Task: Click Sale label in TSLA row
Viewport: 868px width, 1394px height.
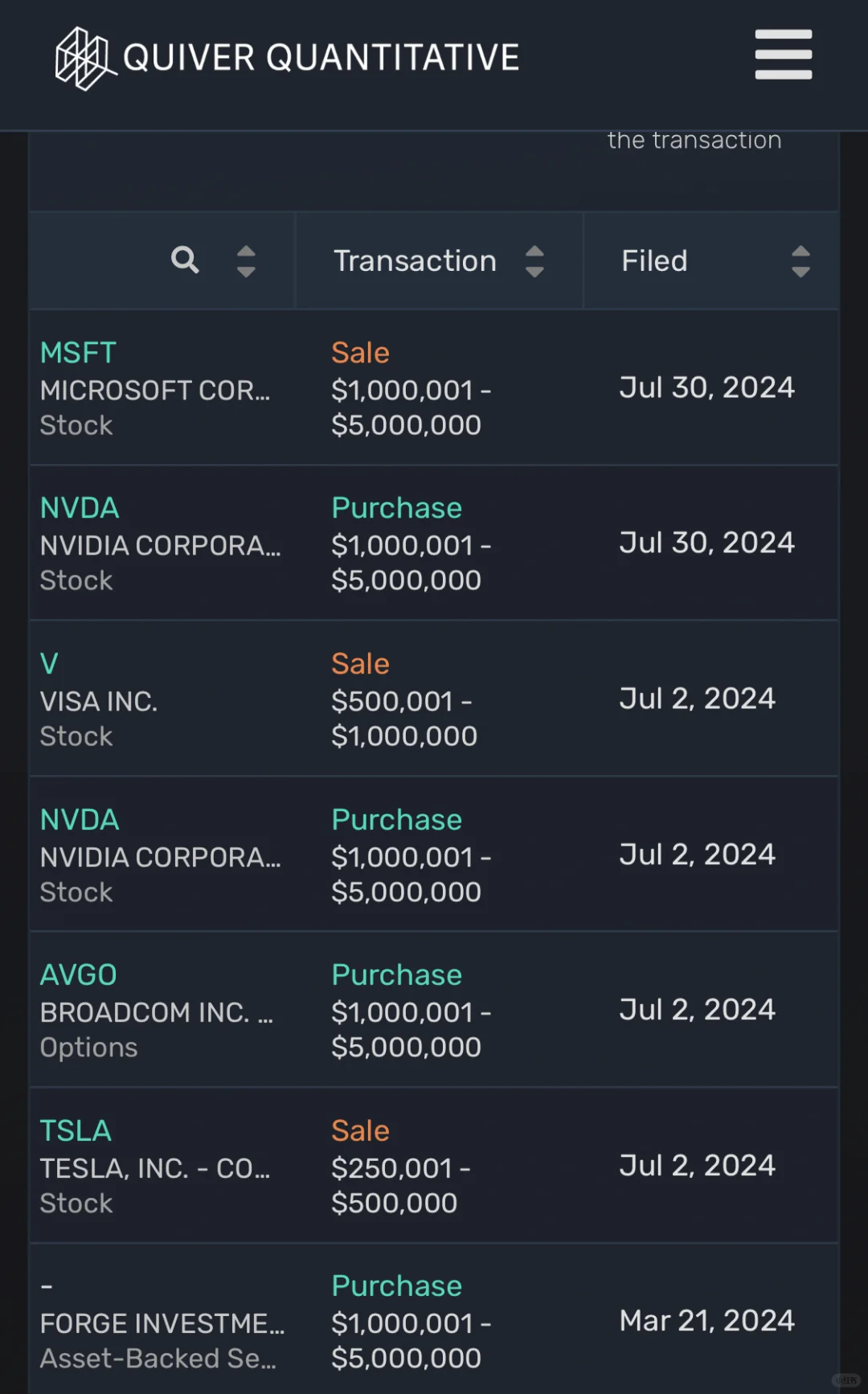Action: 360,1130
